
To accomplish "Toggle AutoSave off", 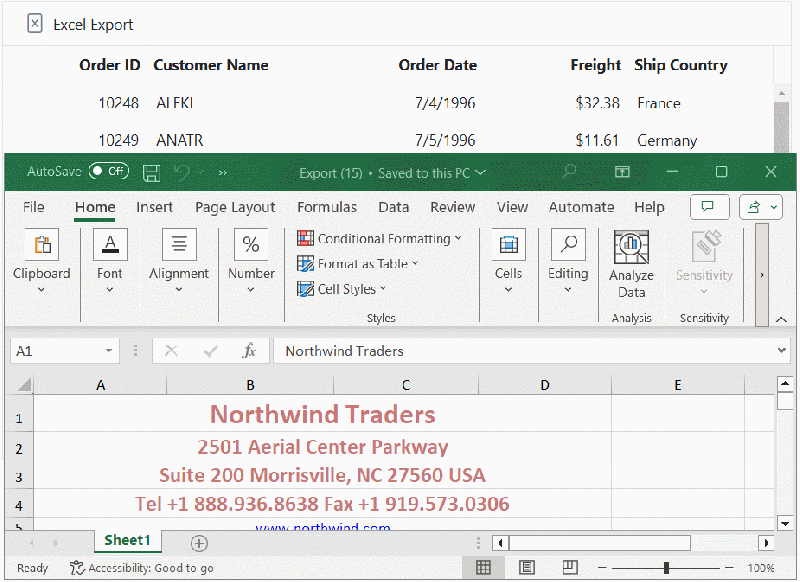I will click(x=107, y=170).
